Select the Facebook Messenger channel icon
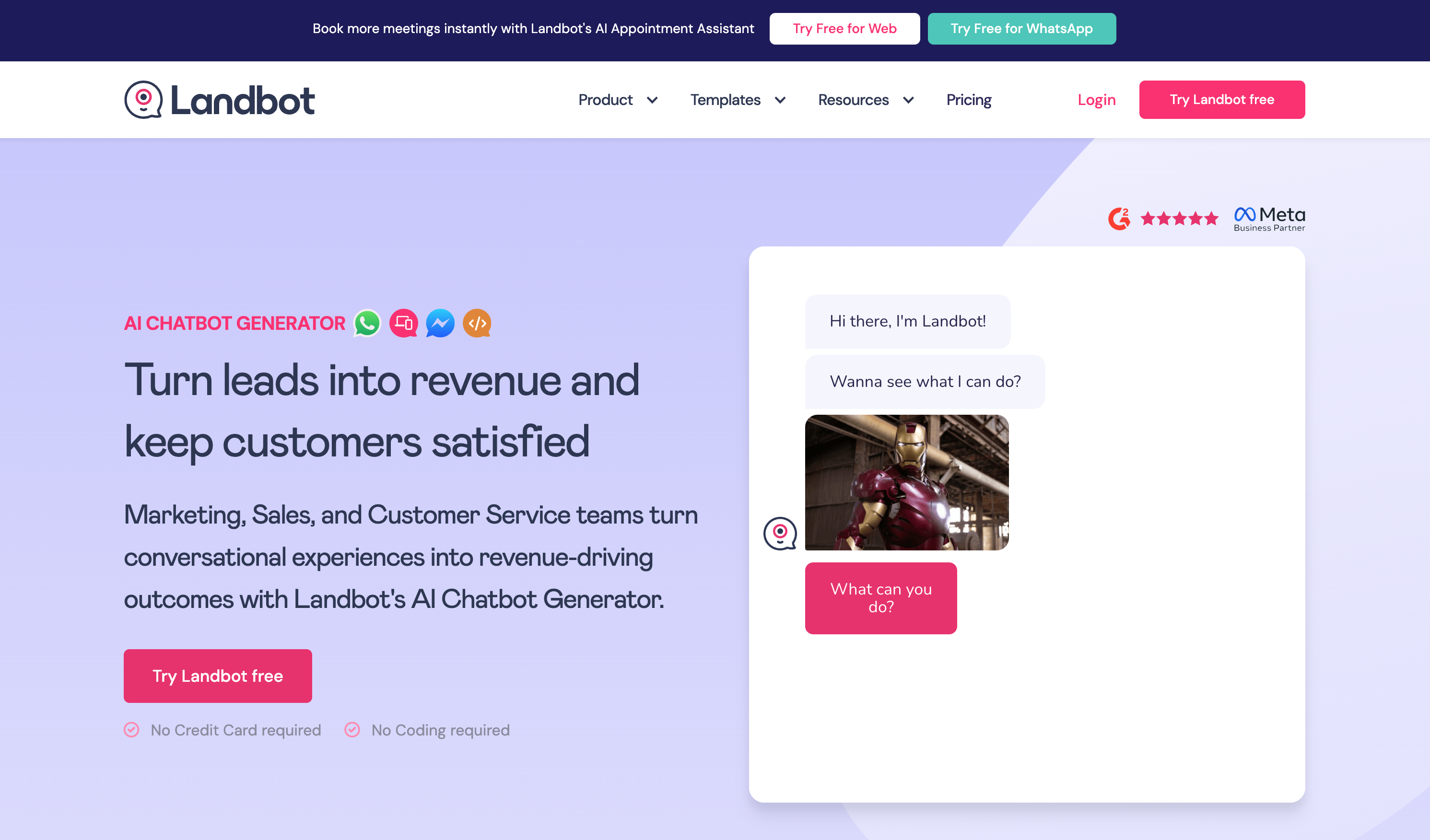This screenshot has height=840, width=1430. 440,323
